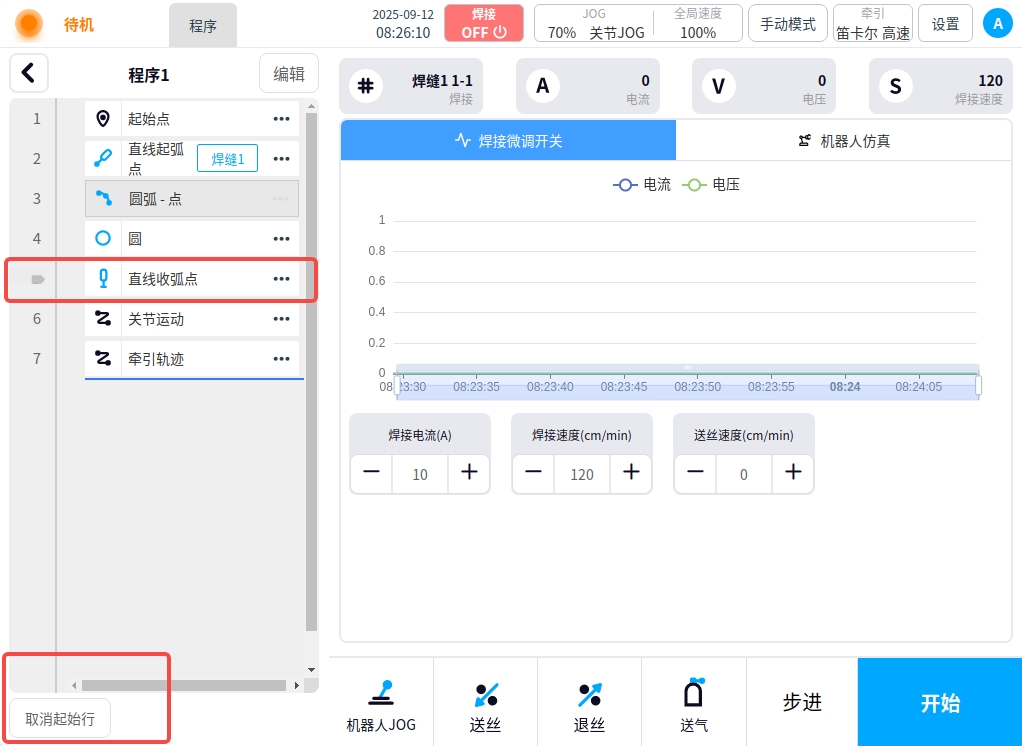Screen dimensions: 1022x746
Task: Open the three-dot menu for 关节运动
Action: (x=282, y=319)
